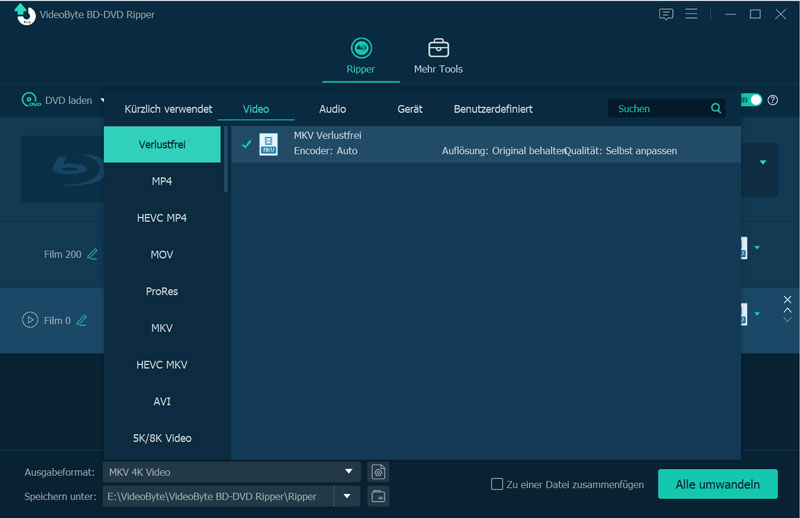Viewport: 800px width, 518px height.
Task: Open the hamburger menu in title bar
Action: tap(691, 14)
